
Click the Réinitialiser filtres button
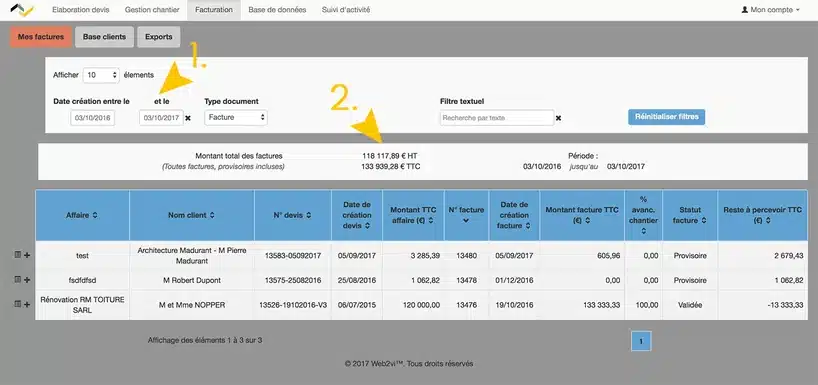pyautogui.click(x=667, y=117)
